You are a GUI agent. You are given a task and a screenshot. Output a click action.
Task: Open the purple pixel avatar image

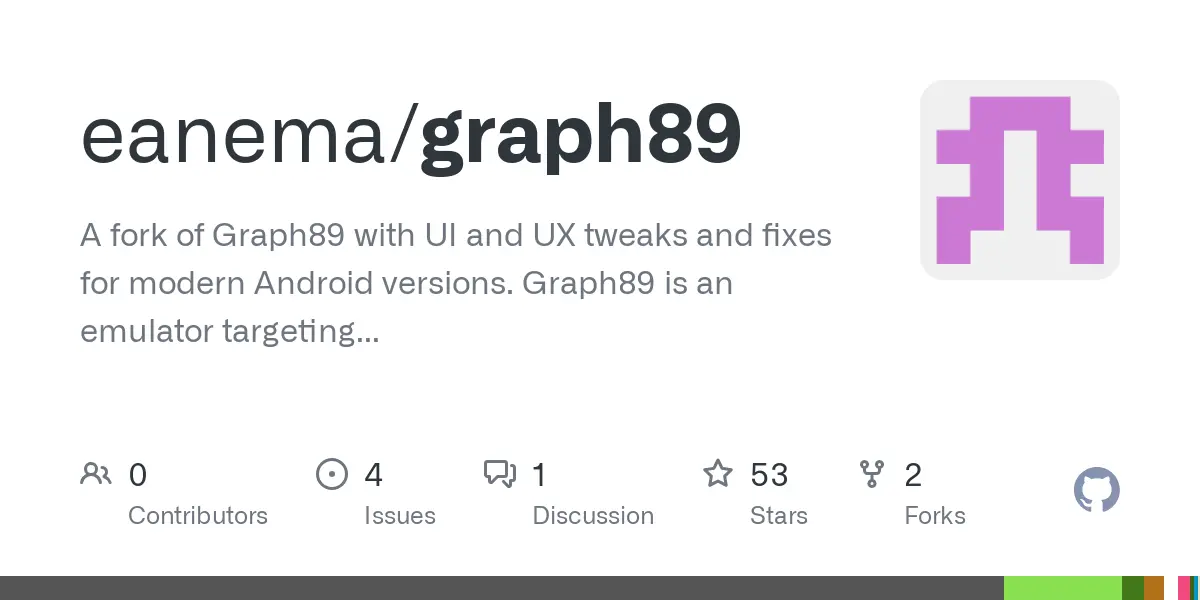pos(1019,179)
